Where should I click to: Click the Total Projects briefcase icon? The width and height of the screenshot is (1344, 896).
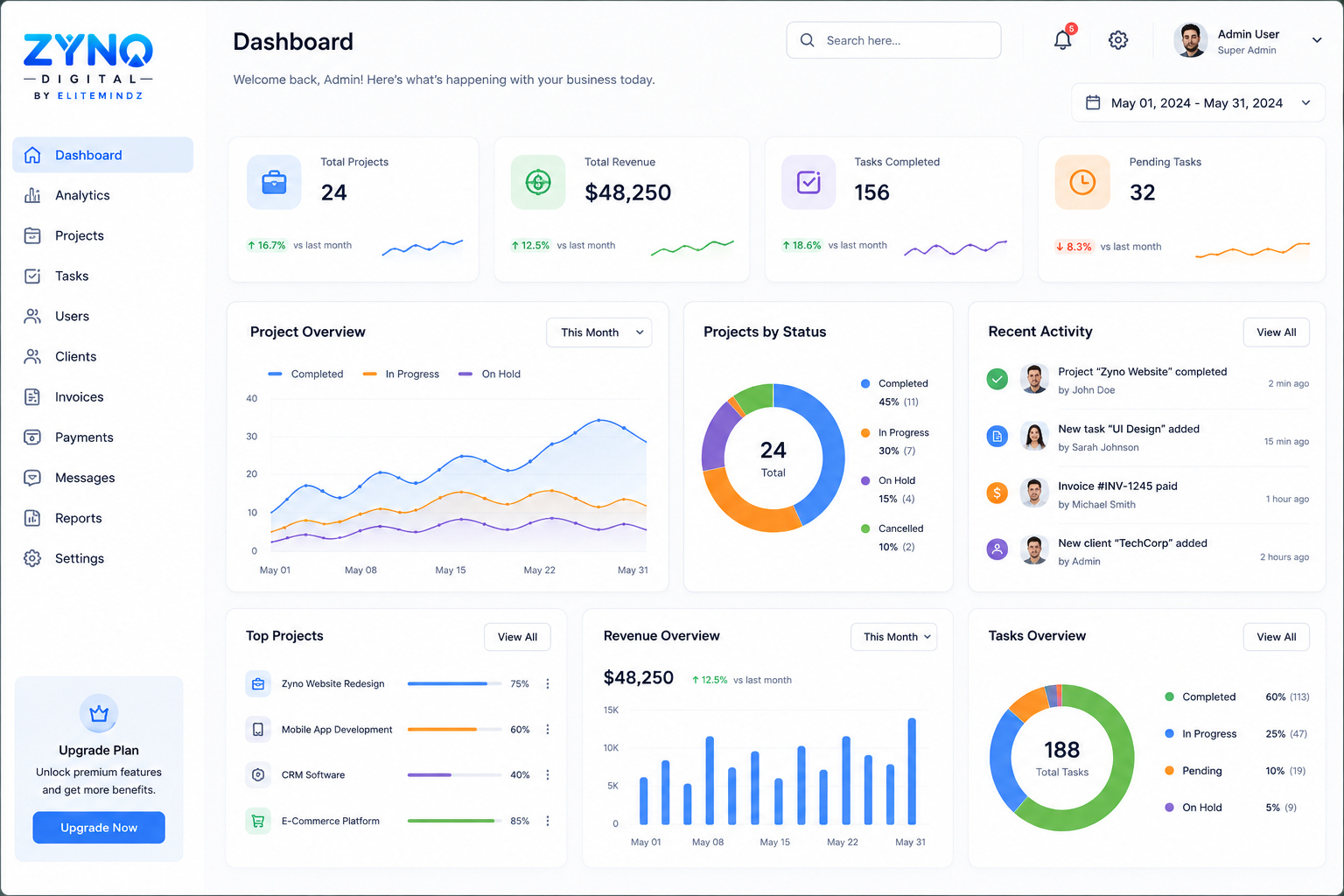[274, 182]
